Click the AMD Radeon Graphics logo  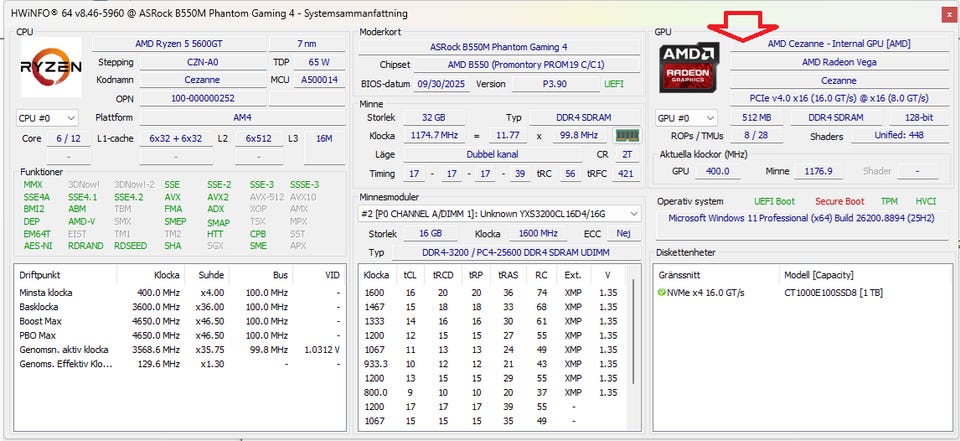coord(689,68)
